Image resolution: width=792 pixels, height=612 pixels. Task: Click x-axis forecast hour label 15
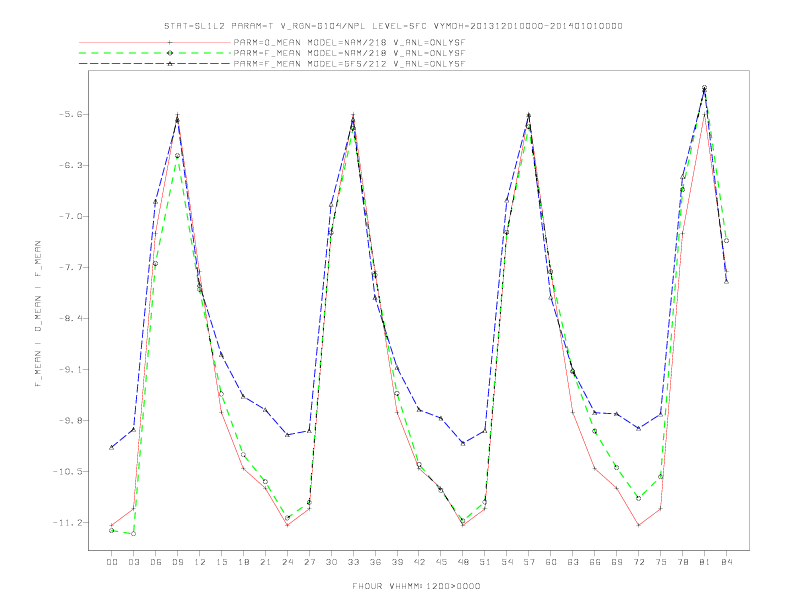221,562
